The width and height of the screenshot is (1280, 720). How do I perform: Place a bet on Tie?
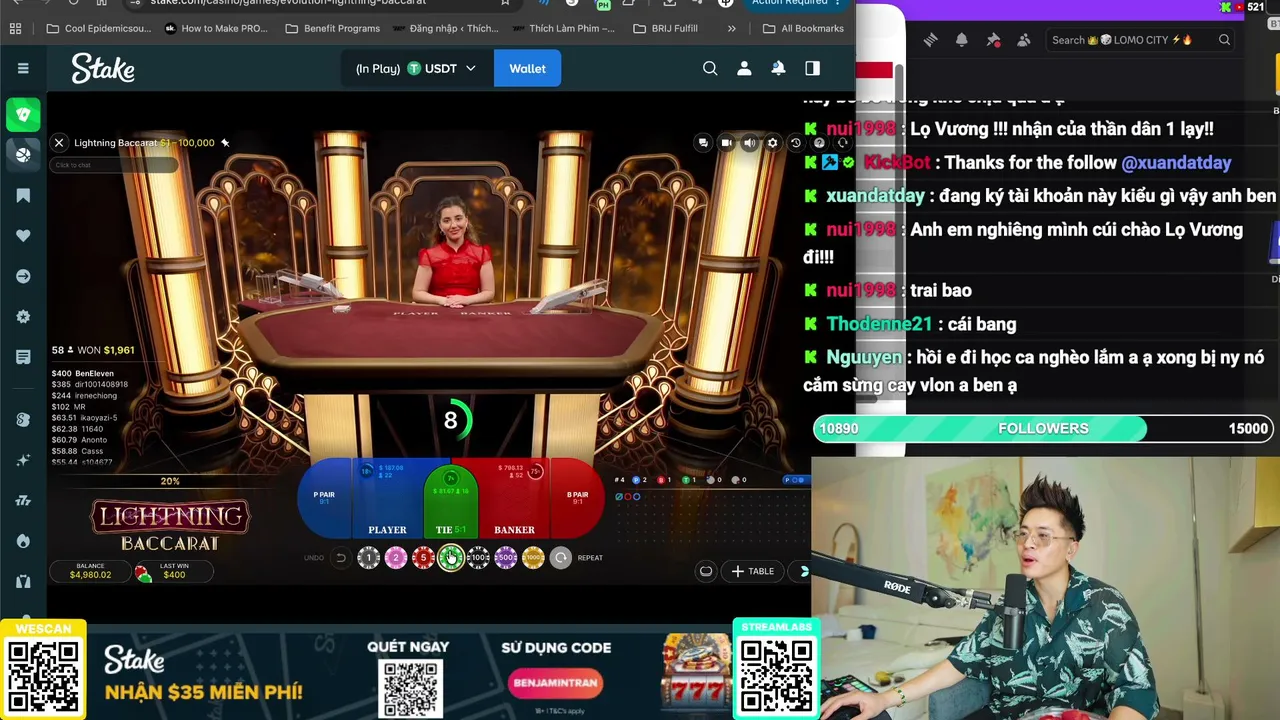point(451,499)
